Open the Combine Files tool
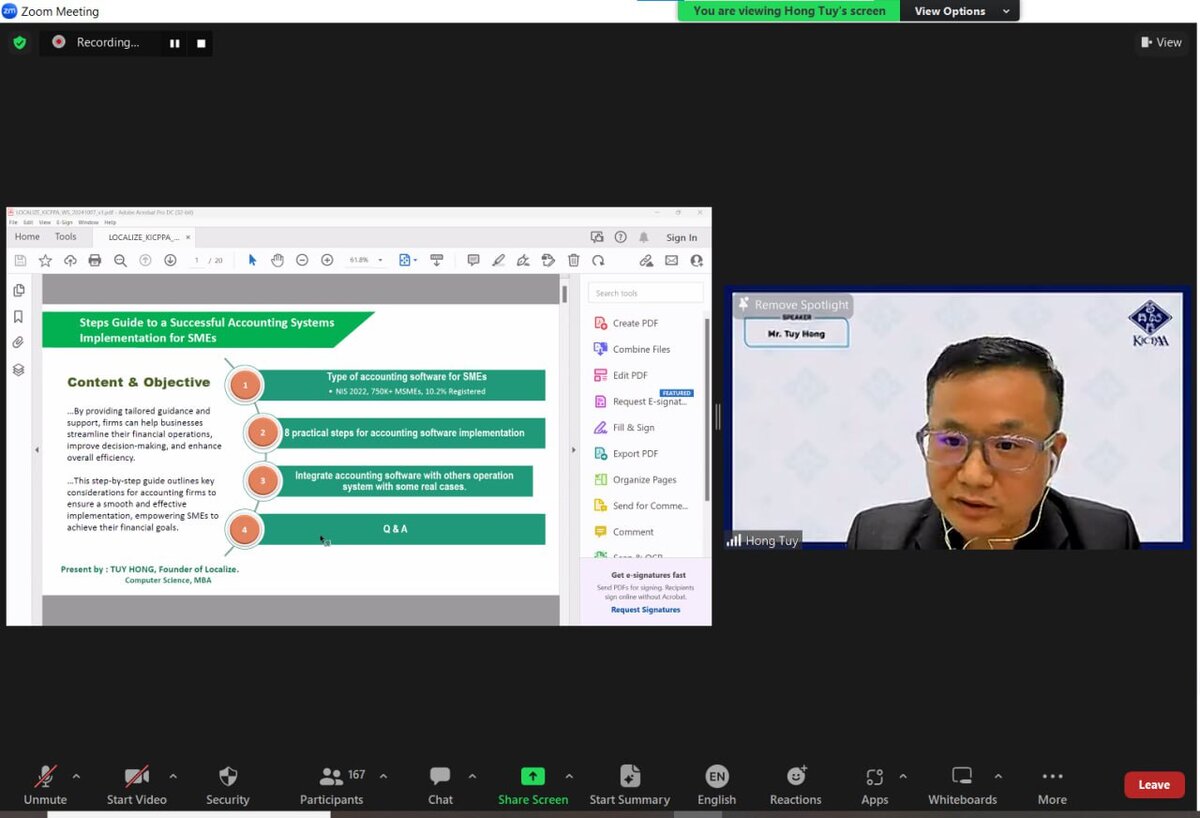This screenshot has width=1200, height=818. 632,349
